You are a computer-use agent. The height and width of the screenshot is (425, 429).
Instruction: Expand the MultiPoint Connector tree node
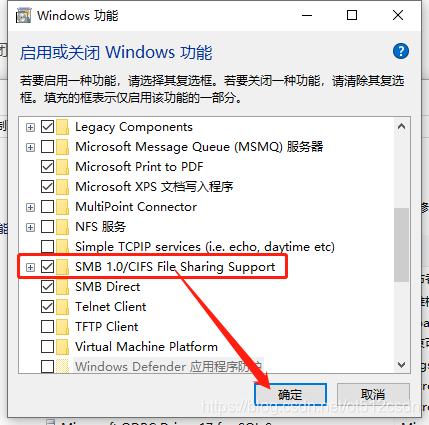[x=30, y=207]
